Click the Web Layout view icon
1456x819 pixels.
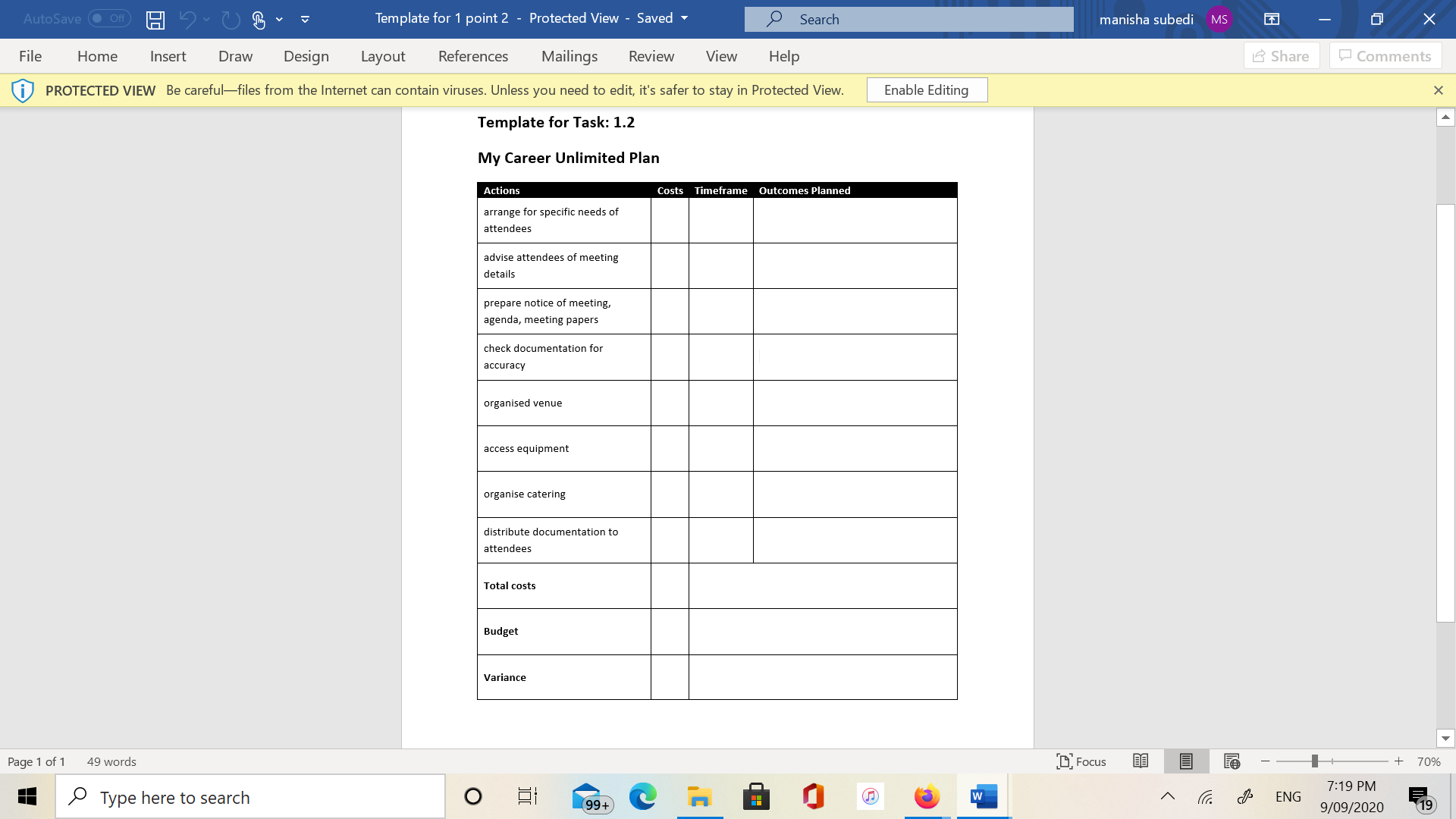point(1231,761)
